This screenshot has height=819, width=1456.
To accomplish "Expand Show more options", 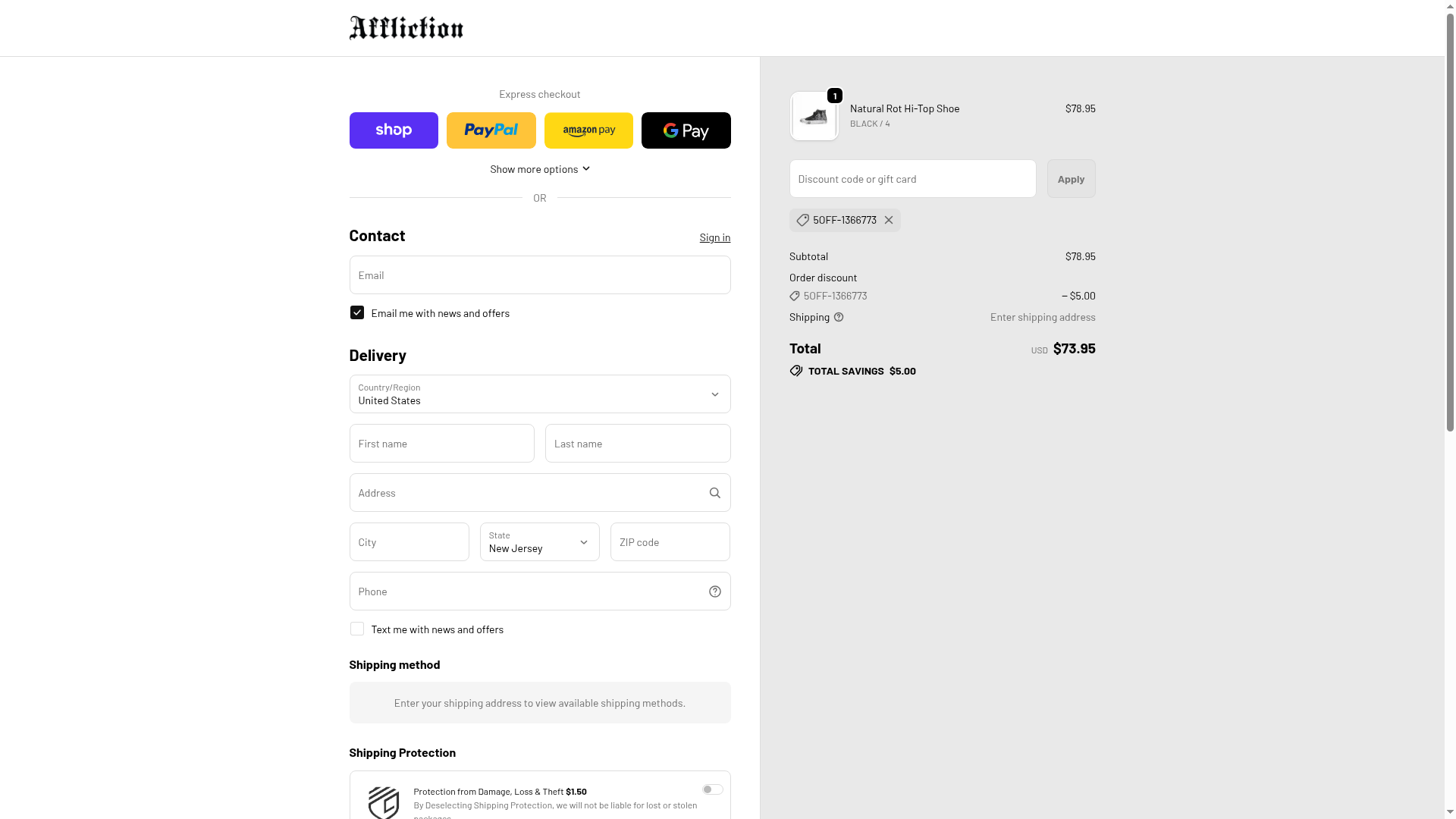I will coord(539,169).
